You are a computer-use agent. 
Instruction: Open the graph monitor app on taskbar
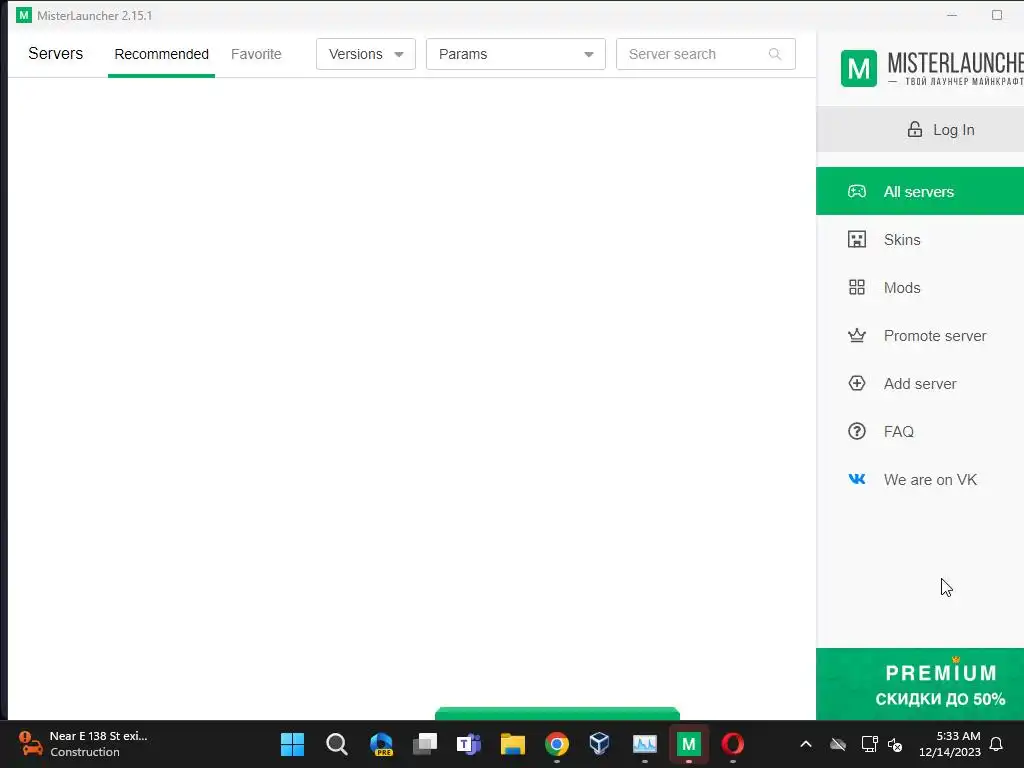(x=645, y=744)
